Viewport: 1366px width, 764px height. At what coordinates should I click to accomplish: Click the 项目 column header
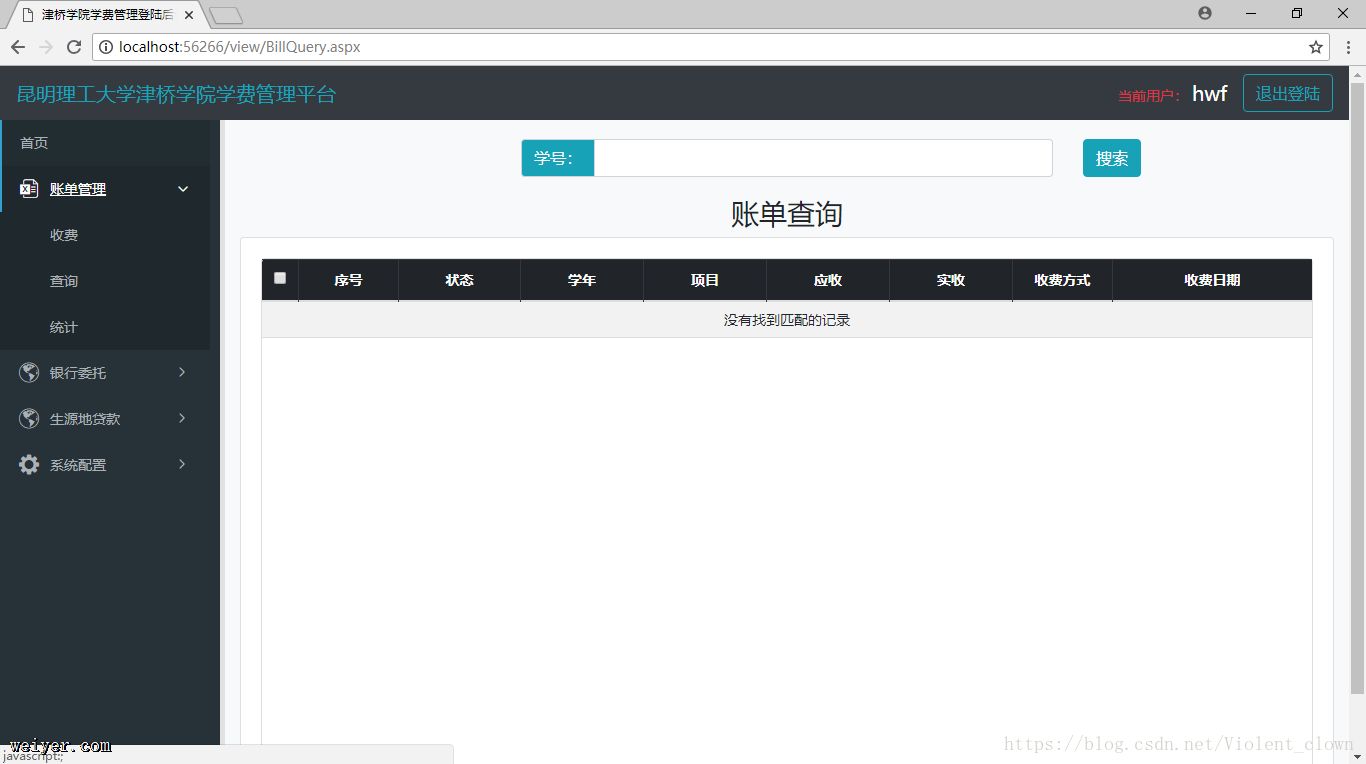click(705, 280)
